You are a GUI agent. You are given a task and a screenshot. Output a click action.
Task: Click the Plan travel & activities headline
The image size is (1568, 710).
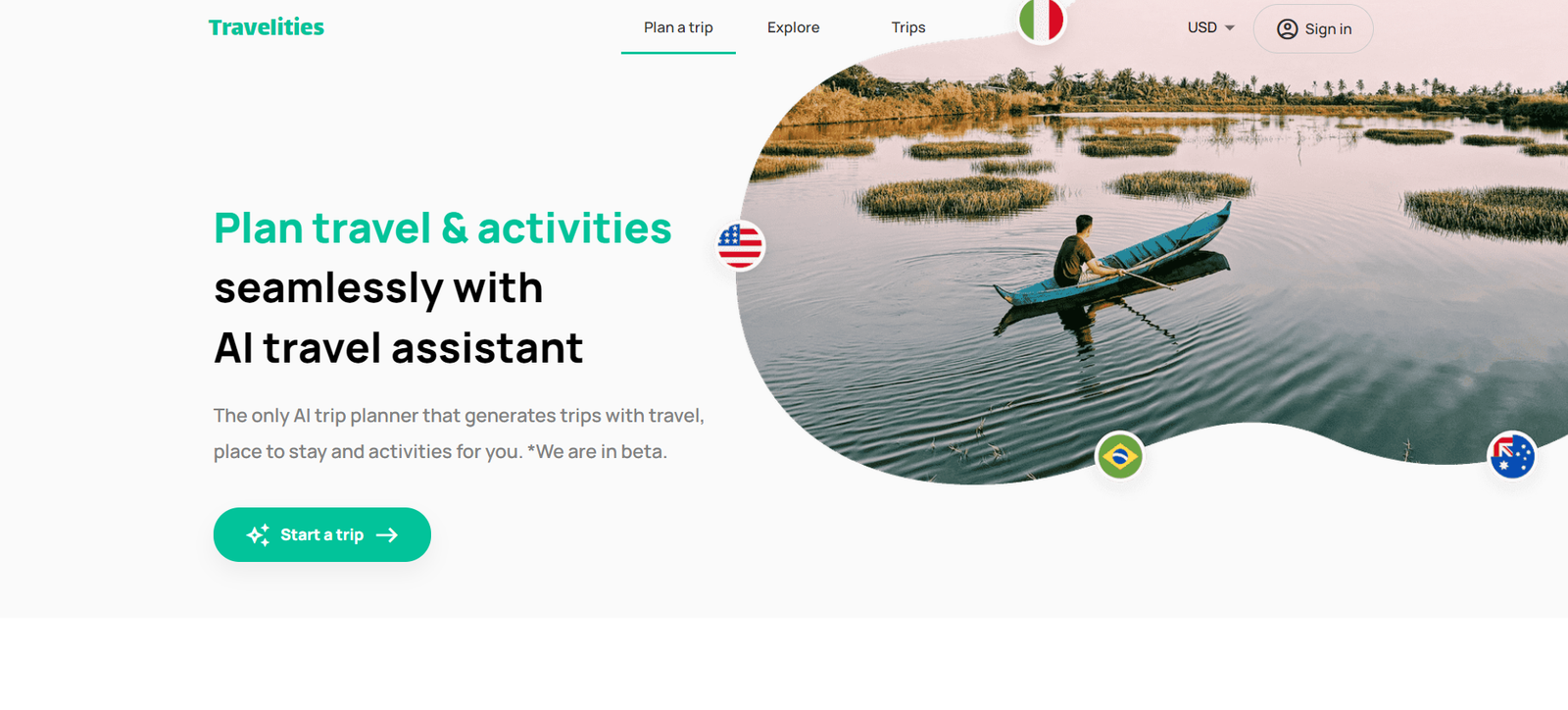click(x=442, y=228)
